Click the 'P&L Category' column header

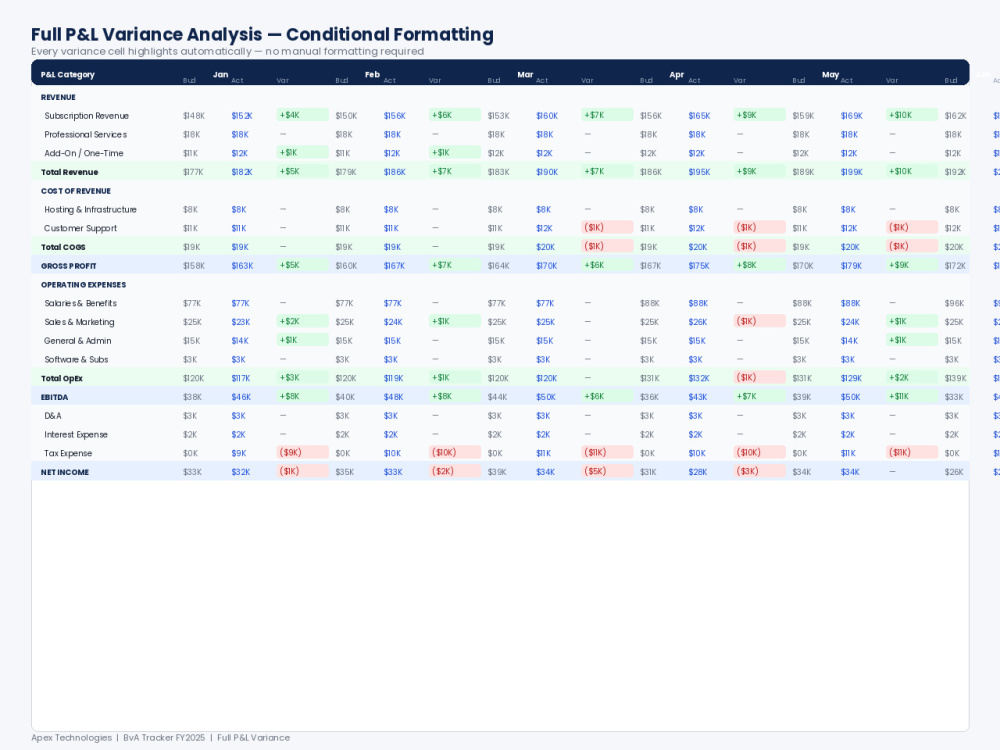[68, 75]
